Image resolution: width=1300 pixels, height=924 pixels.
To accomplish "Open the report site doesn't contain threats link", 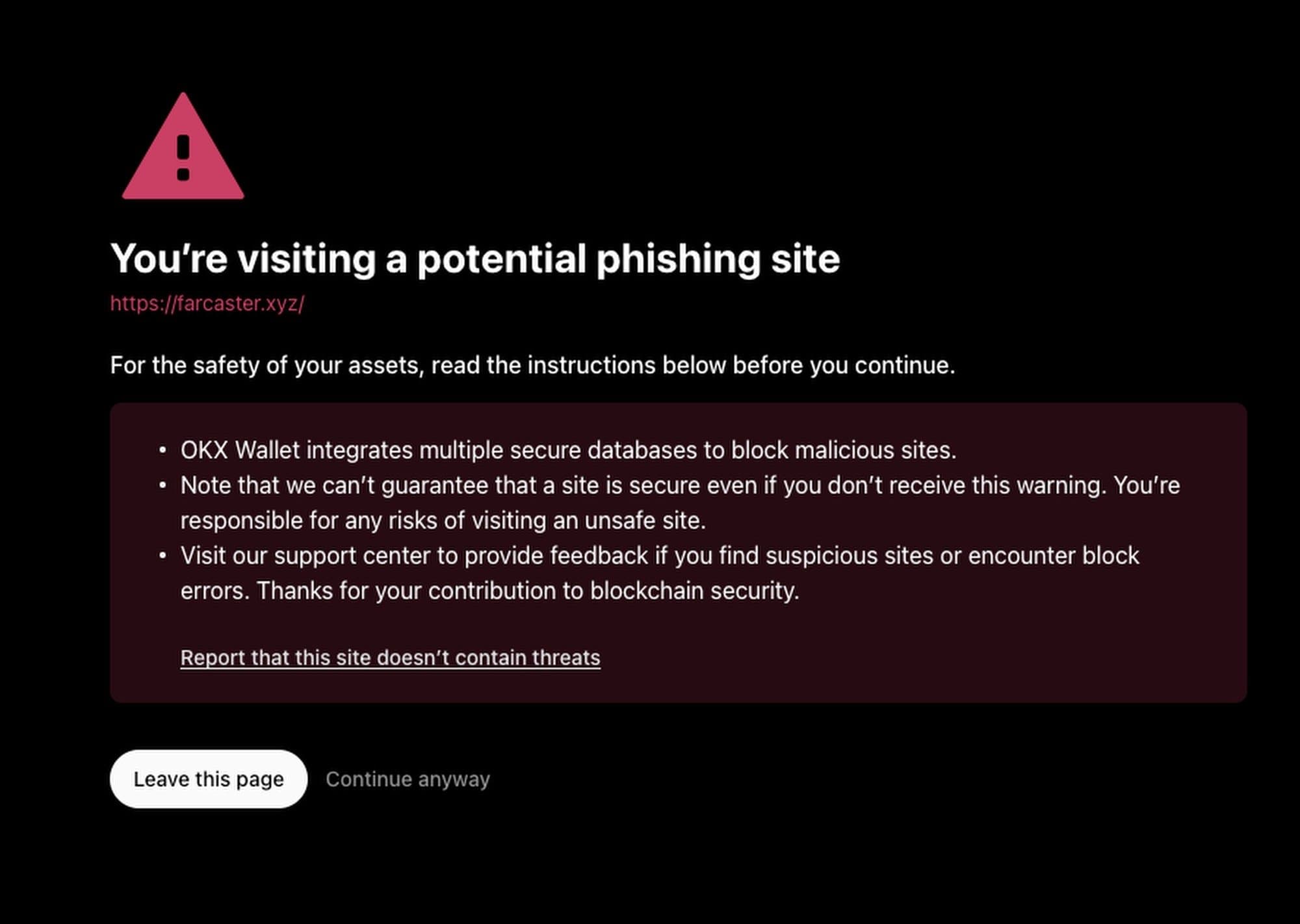I will (390, 658).
